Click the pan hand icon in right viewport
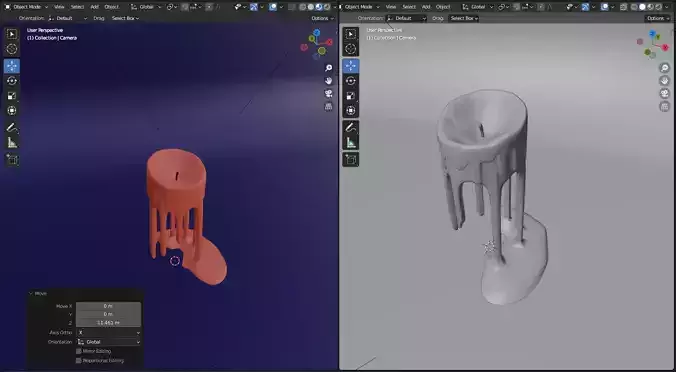Screen dimensions: 676x372 tap(664, 81)
